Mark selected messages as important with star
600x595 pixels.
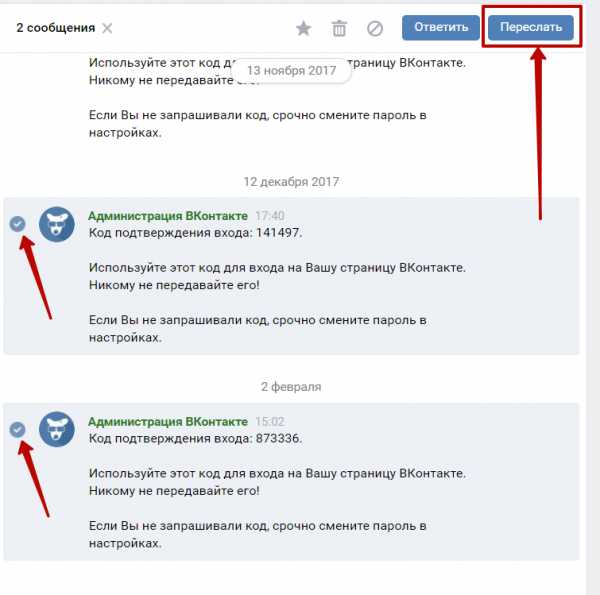(x=303, y=28)
